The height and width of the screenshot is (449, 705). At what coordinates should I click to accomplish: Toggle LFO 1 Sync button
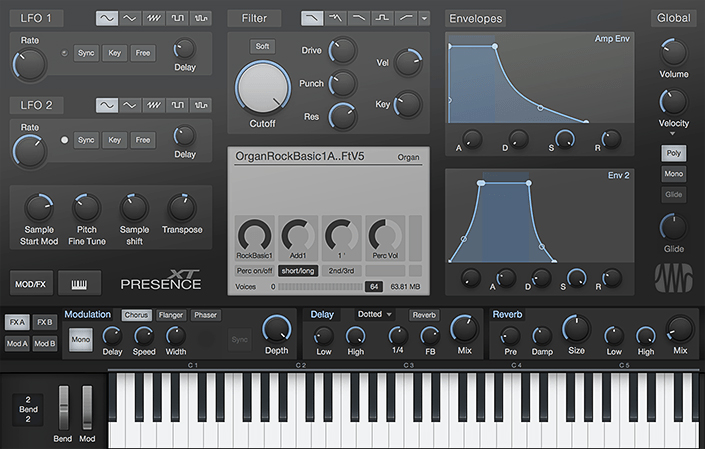tap(86, 53)
